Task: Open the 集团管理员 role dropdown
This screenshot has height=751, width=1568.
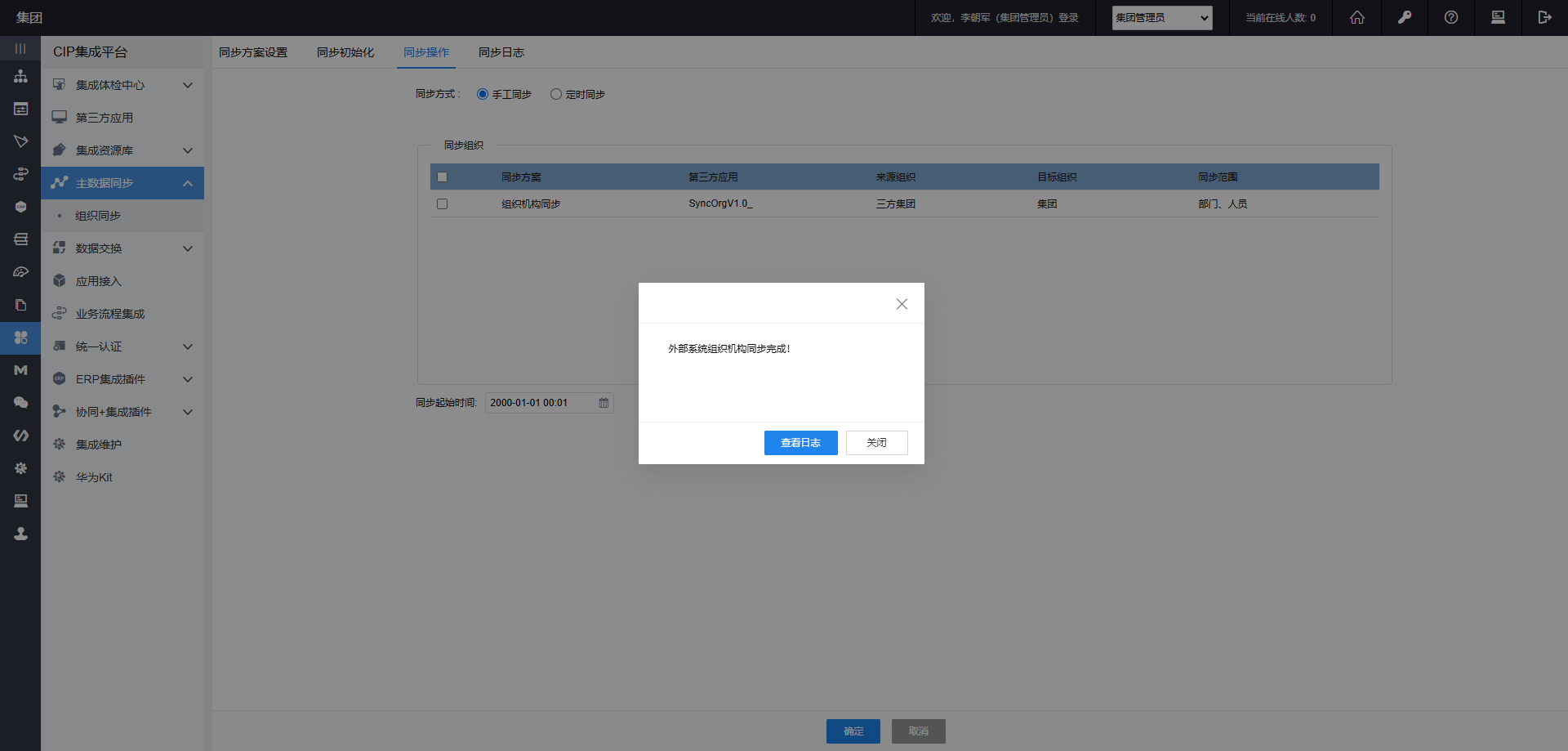Action: point(1161,18)
